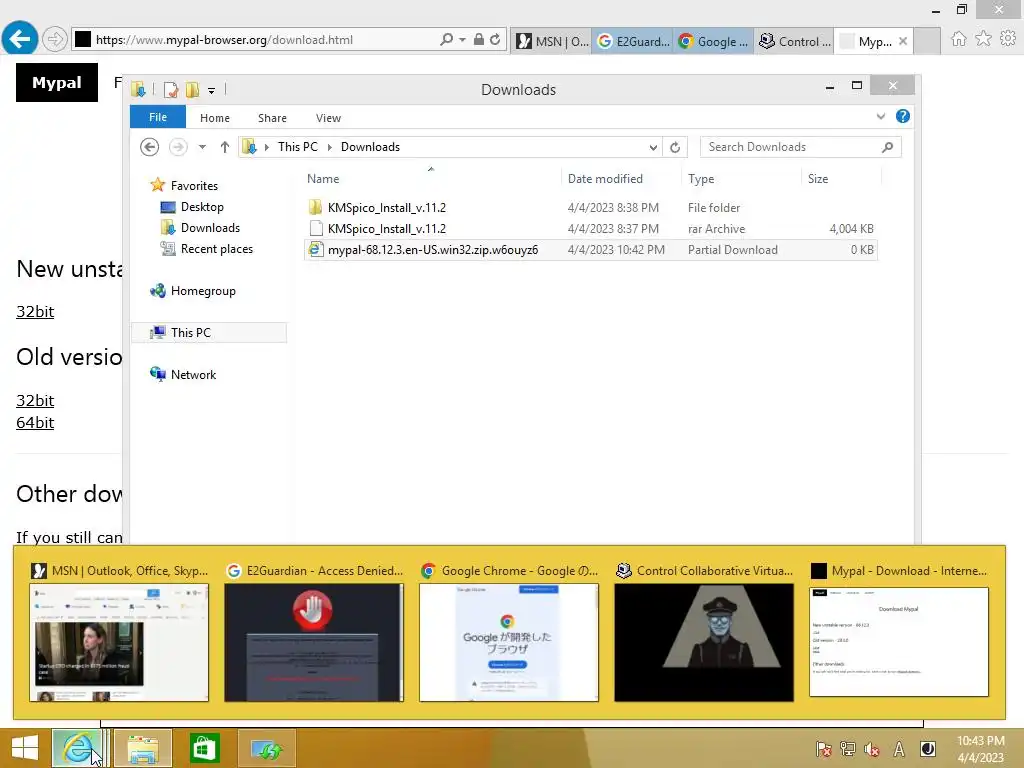Open Explorer File ribbon tab
The width and height of the screenshot is (1024, 768).
[x=158, y=117]
